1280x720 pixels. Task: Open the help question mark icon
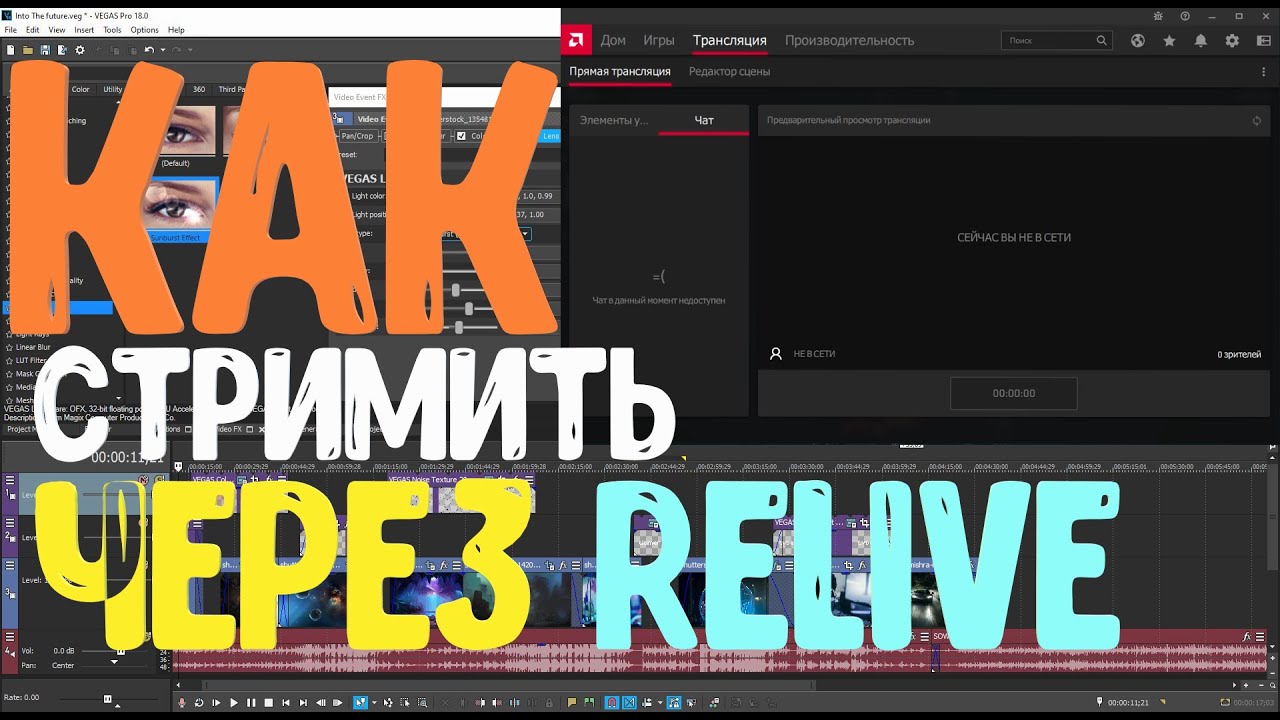pos(1185,16)
